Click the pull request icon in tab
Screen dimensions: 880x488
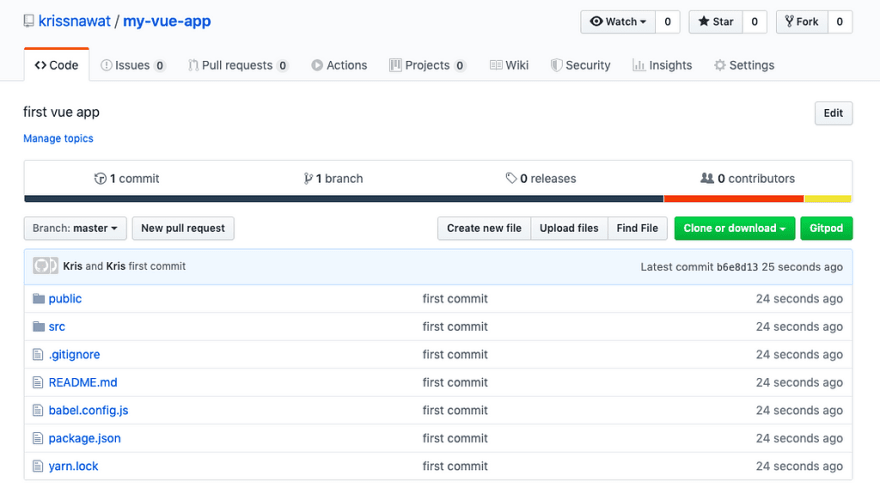point(193,65)
